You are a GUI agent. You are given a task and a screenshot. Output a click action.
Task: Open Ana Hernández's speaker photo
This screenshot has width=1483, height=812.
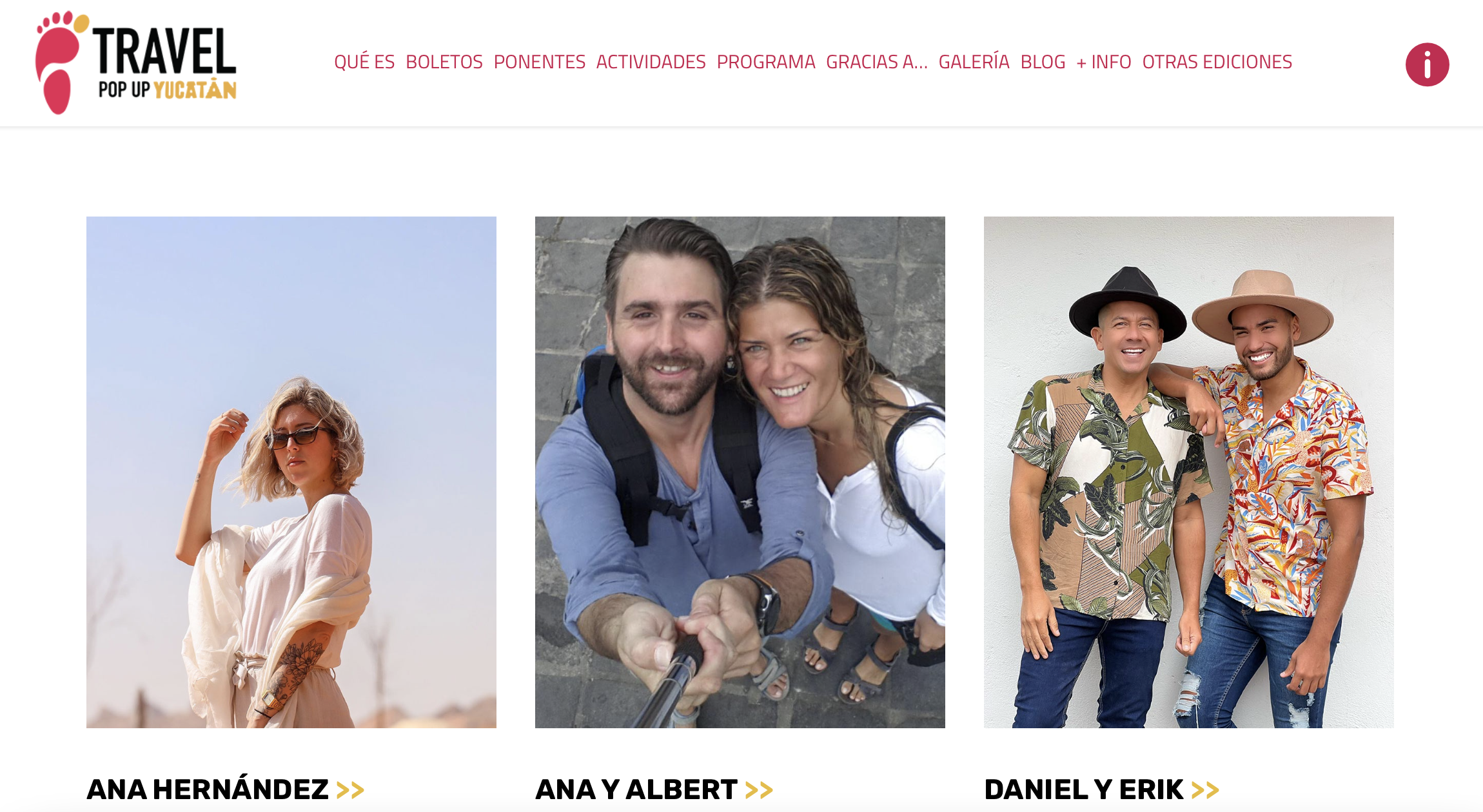[291, 472]
